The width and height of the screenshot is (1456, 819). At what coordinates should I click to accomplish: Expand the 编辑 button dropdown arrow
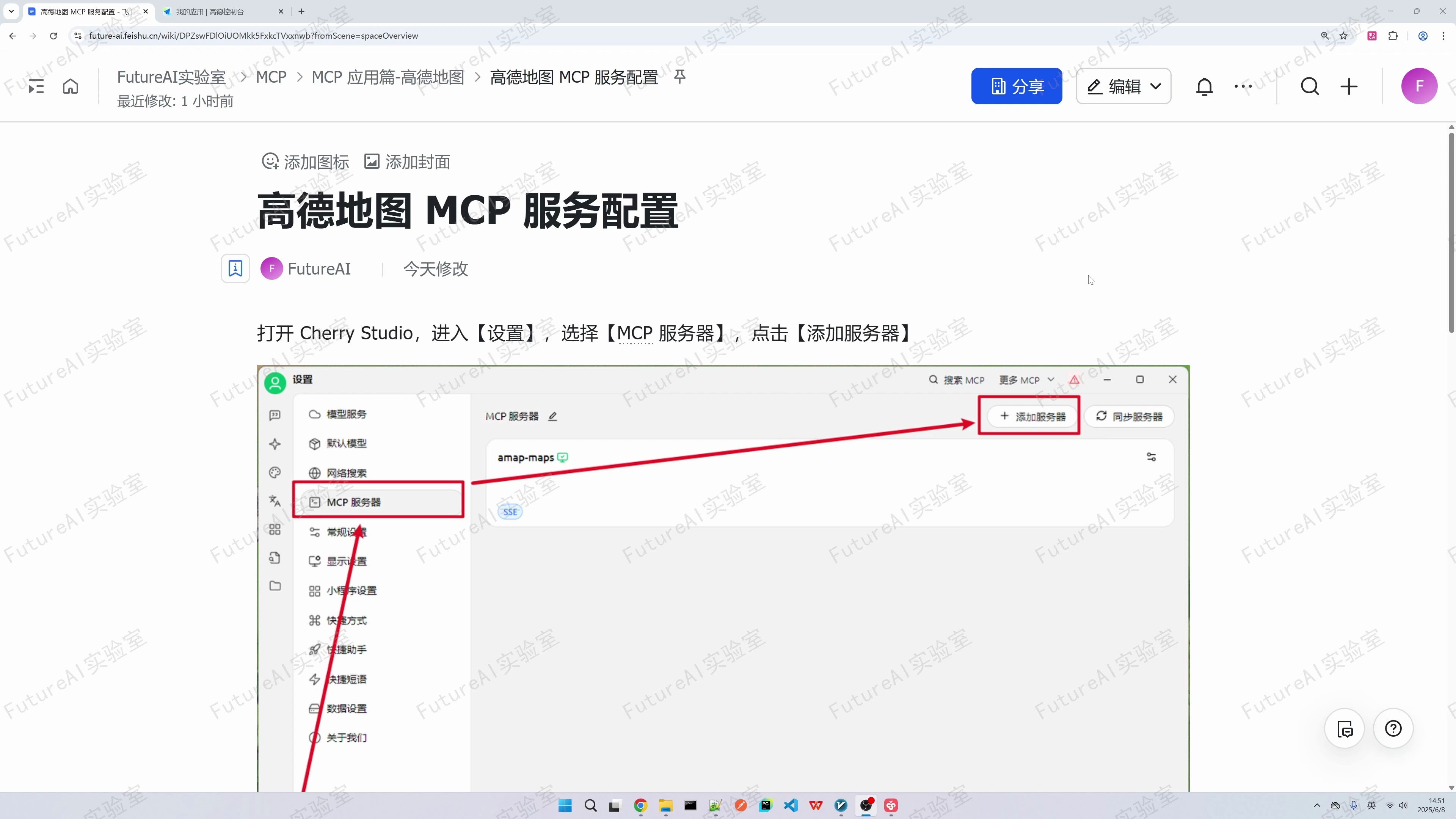[x=1155, y=86]
